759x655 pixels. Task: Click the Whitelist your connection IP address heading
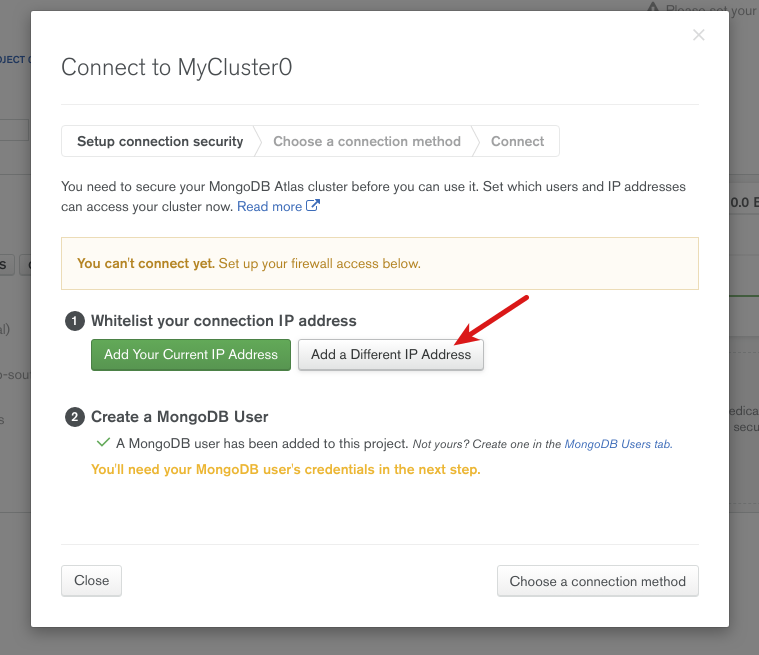[x=223, y=321]
